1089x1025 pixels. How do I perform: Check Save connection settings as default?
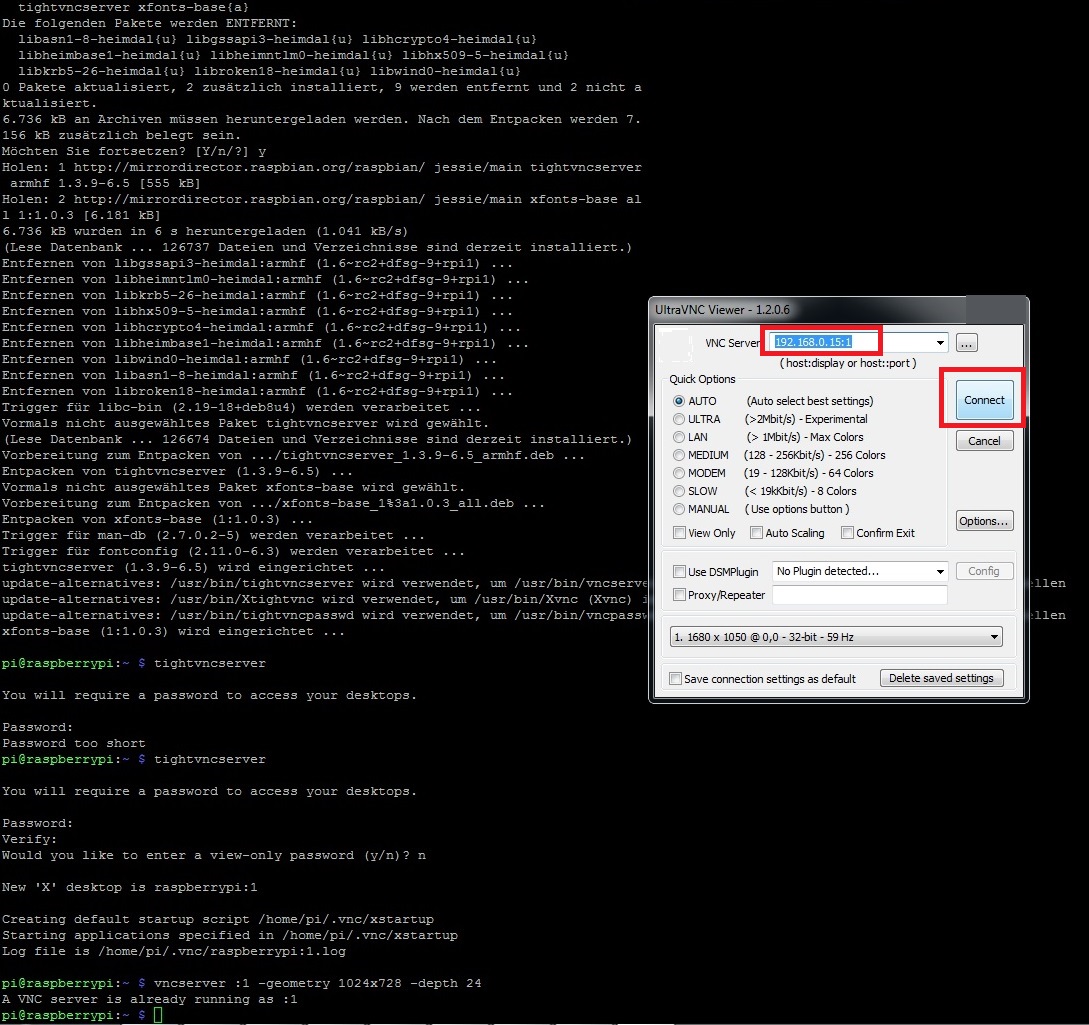coord(675,679)
